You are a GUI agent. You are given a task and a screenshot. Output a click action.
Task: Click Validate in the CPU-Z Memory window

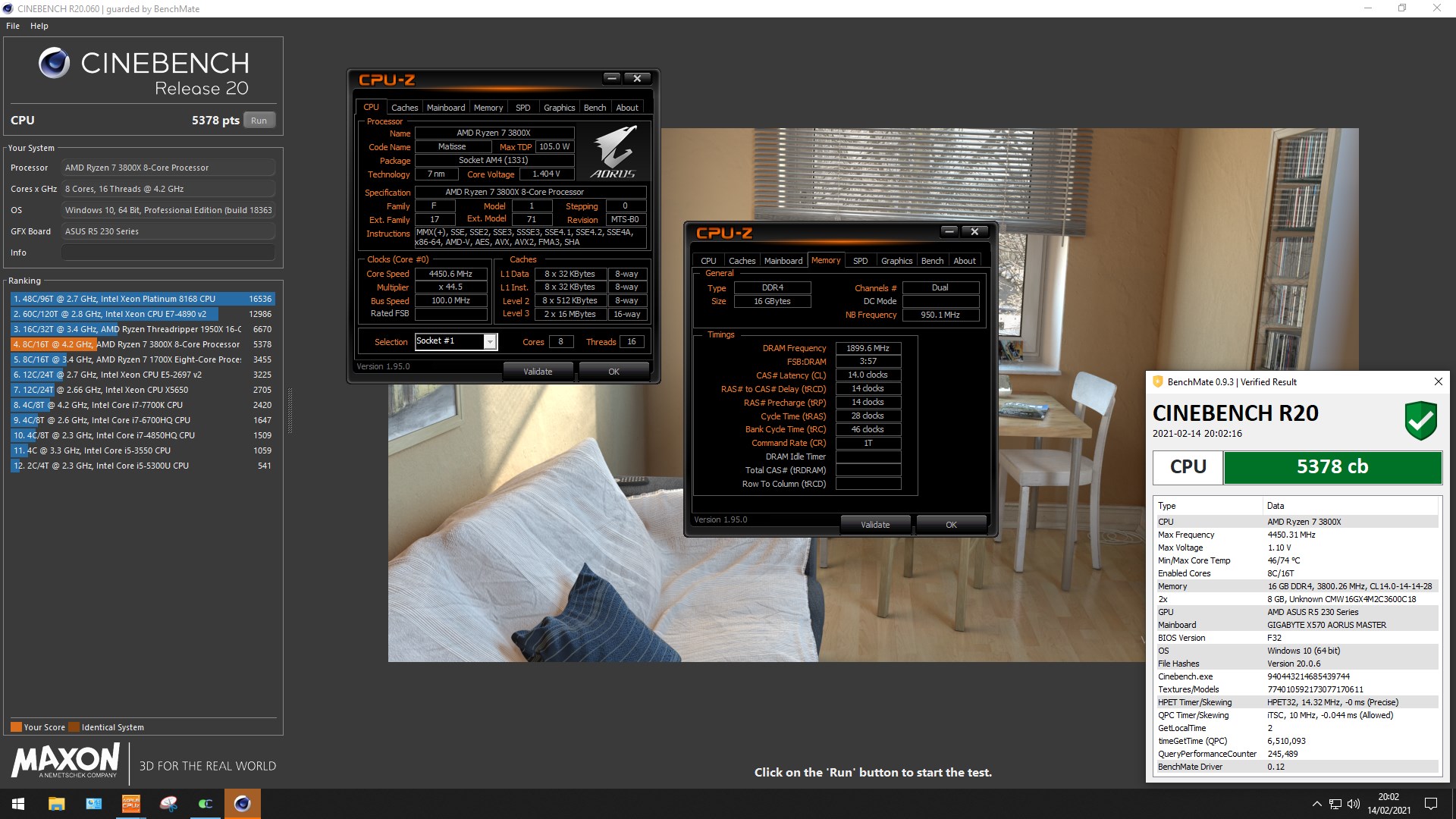875,525
